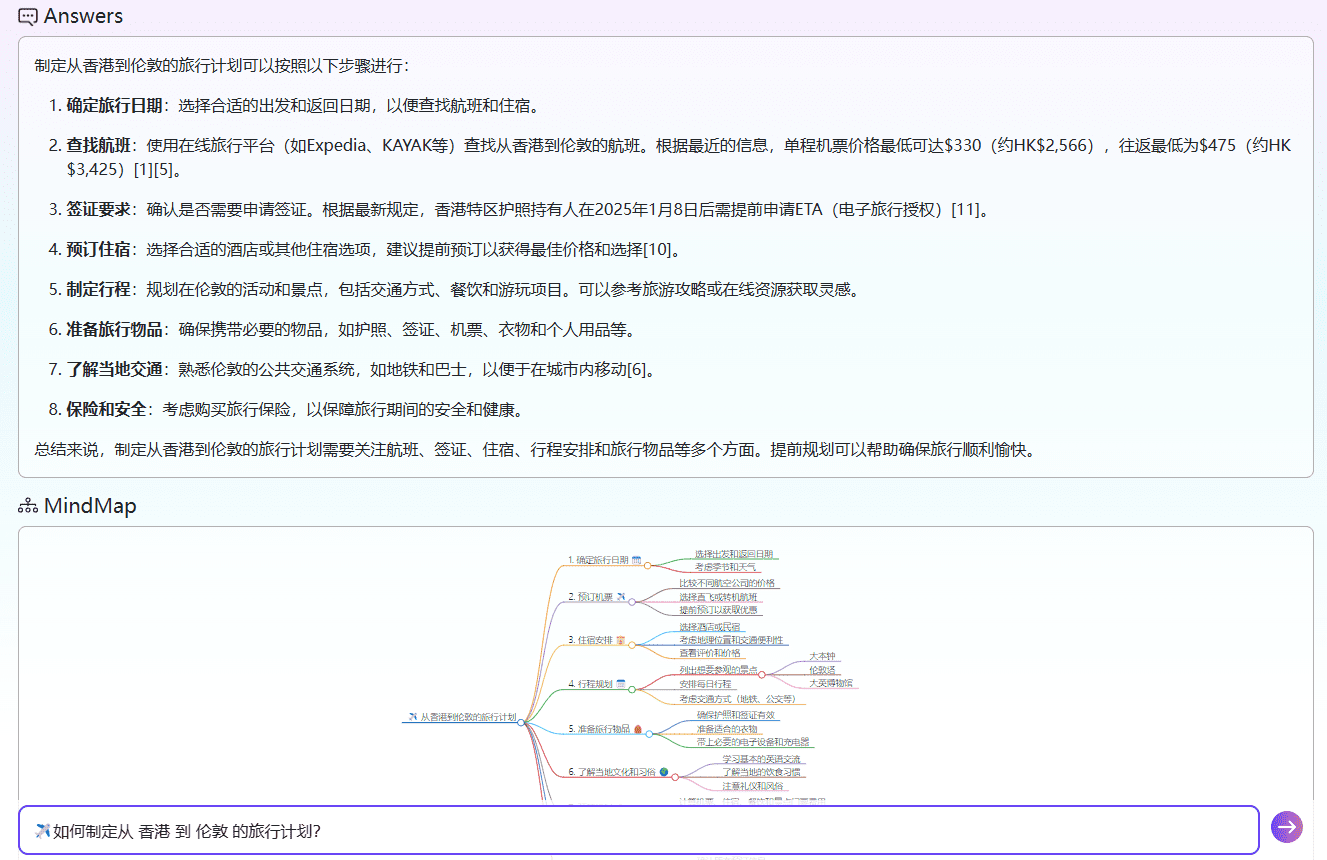Click the leaf 选择直飞或转机航班
The image size is (1327, 860).
coord(718,597)
